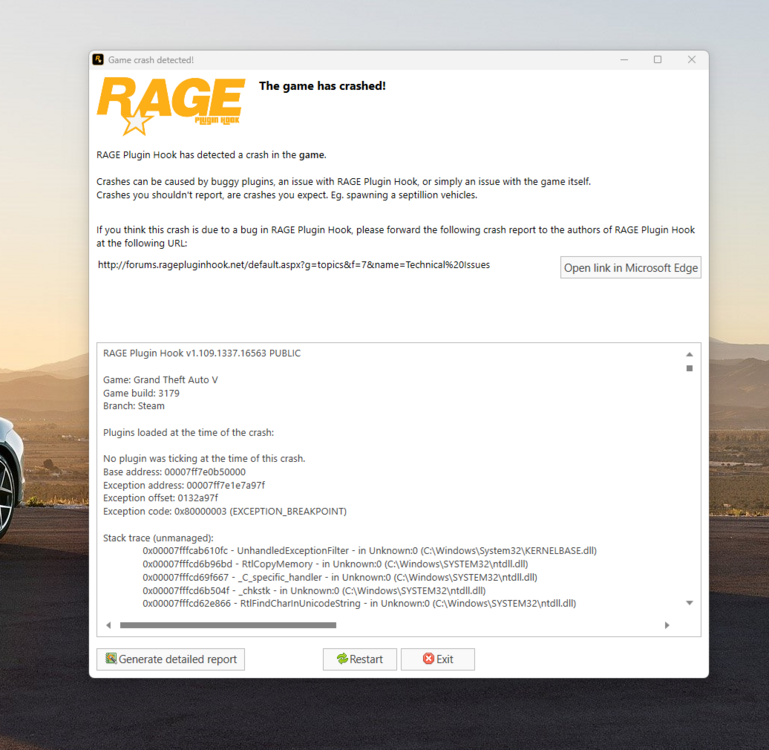The image size is (769, 750).
Task: Click 'Game build: 3179' line
Action: click(x=141, y=393)
